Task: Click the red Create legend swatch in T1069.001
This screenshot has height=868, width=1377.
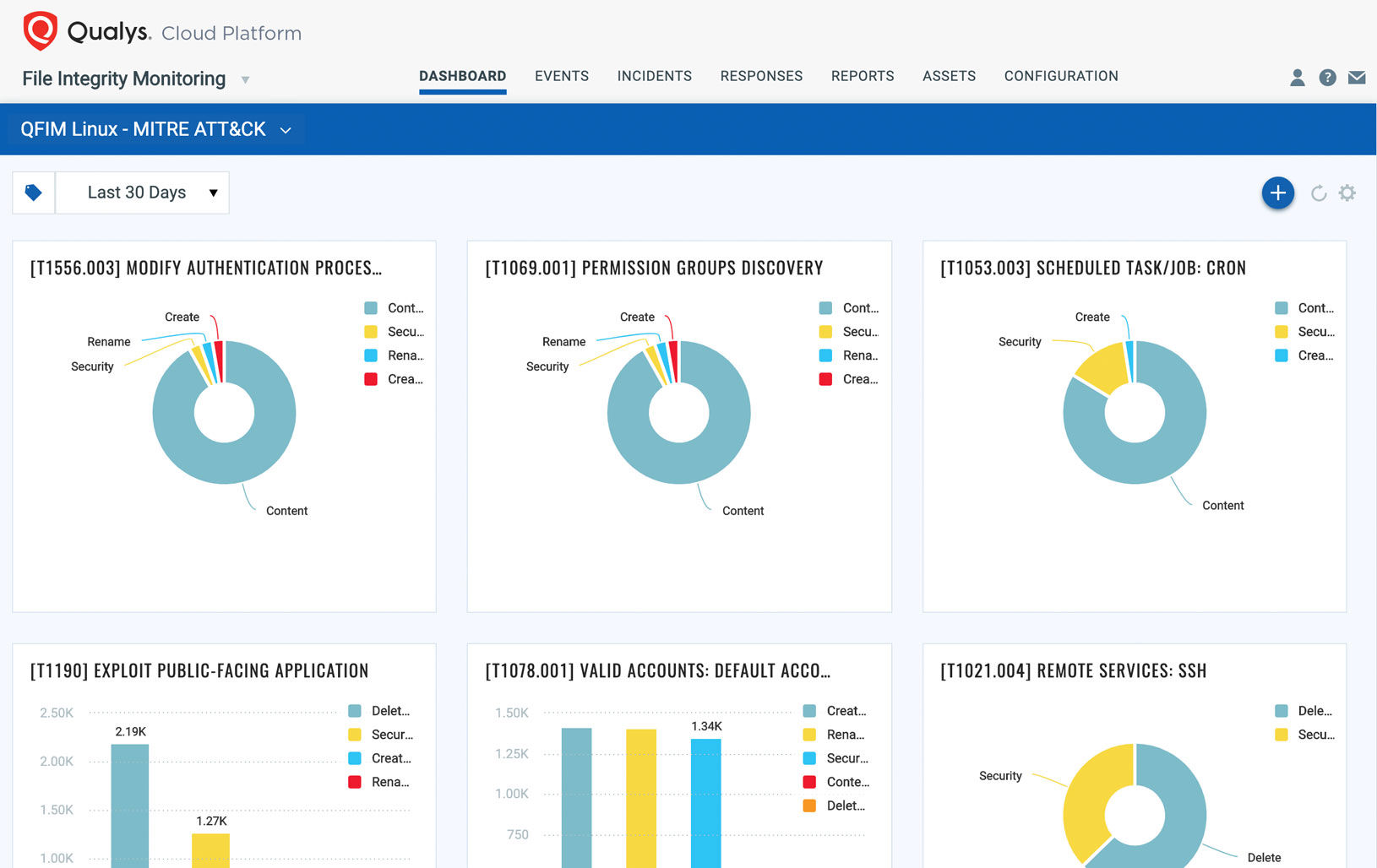Action: pos(825,379)
